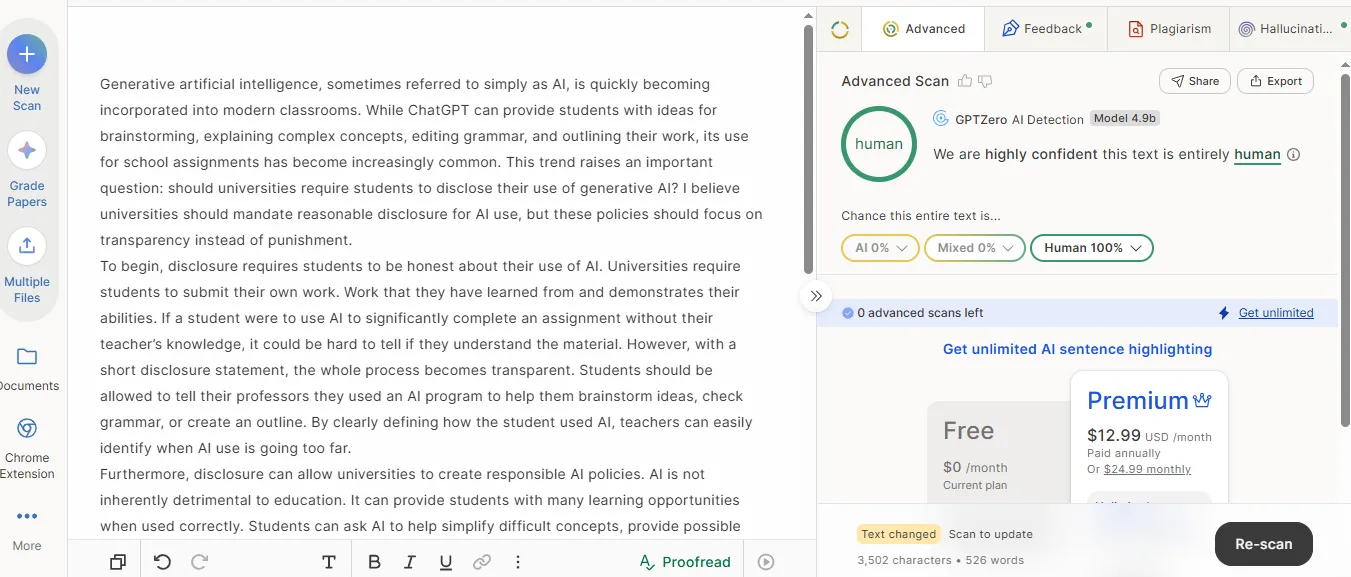The image size is (1351, 577).
Task: Click Model 4.9b badge
Action: tap(1125, 118)
